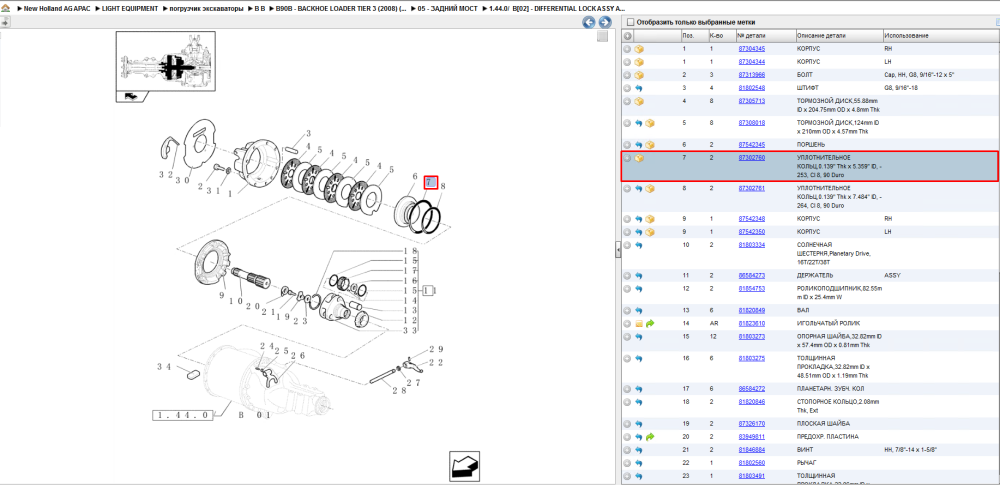Click the large black arrow below the diagram
Viewport: 1000px width, 485px height.
(x=464, y=467)
